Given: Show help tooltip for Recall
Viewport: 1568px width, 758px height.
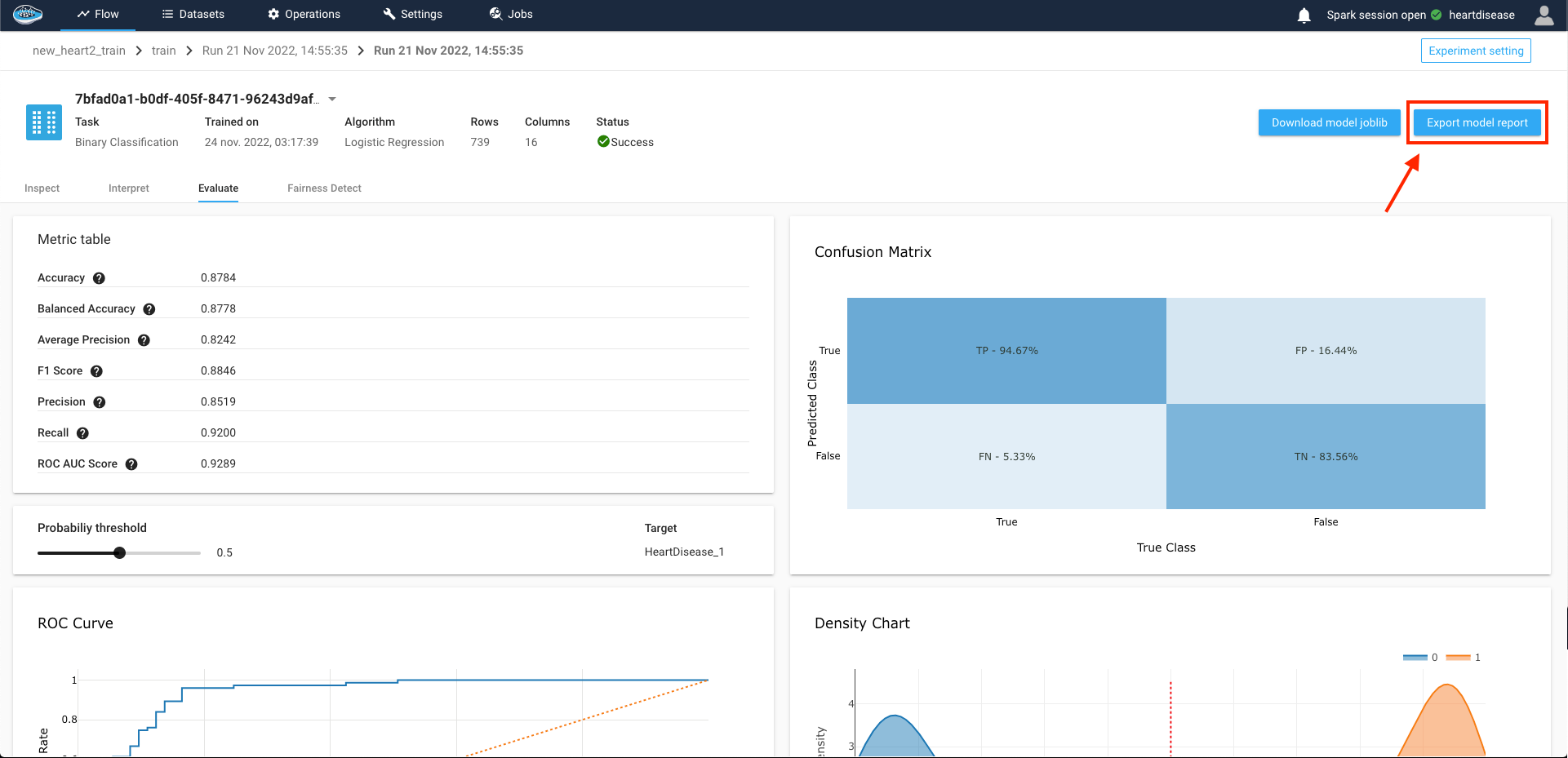Looking at the screenshot, I should (x=82, y=433).
